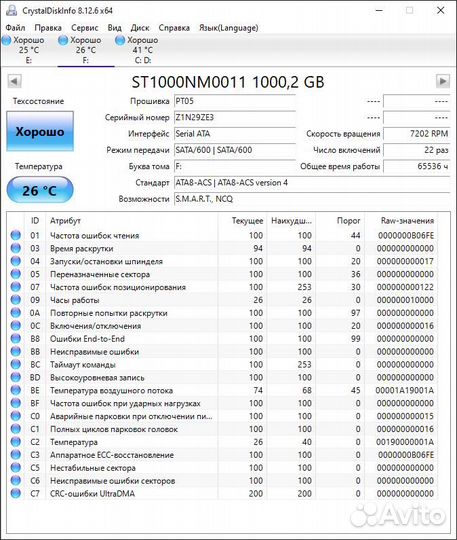Click the disk title ST1000NM0011 1000,2 GB
457x540 pixels.
[x=228, y=82]
